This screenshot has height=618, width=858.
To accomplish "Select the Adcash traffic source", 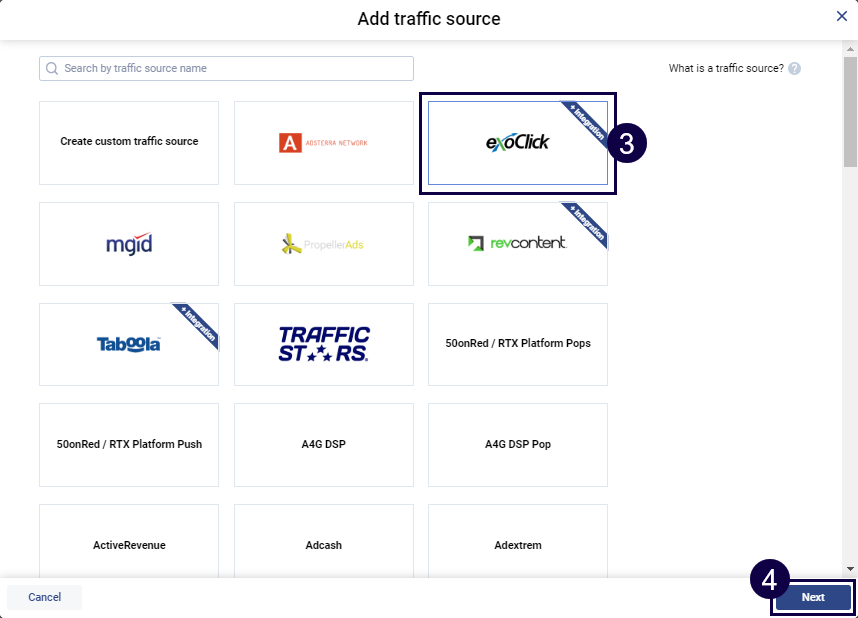I will (323, 546).
